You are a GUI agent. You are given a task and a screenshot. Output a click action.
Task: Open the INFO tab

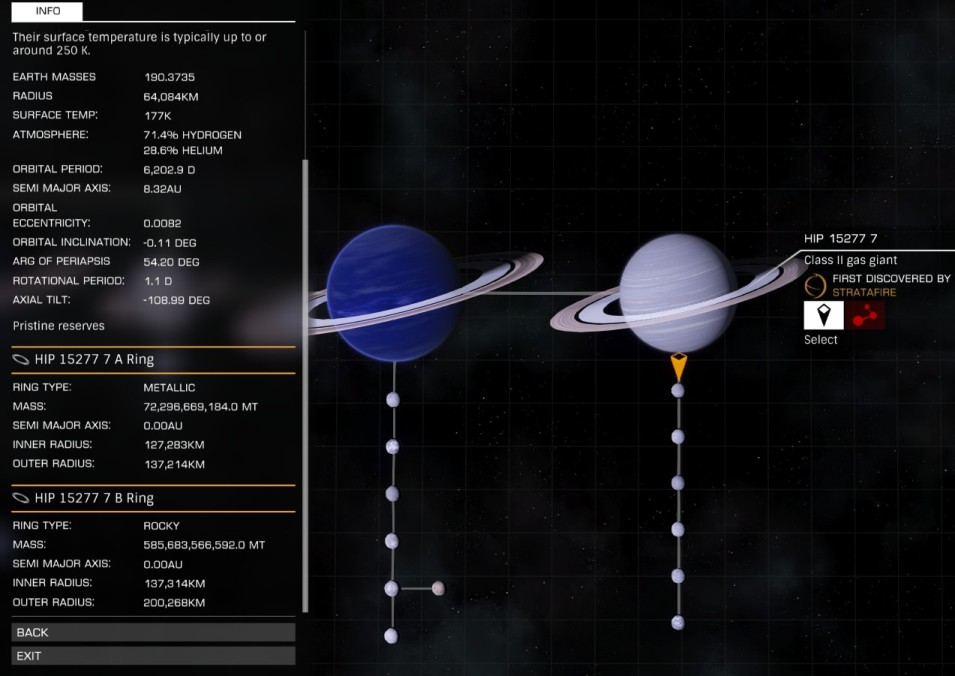(47, 11)
